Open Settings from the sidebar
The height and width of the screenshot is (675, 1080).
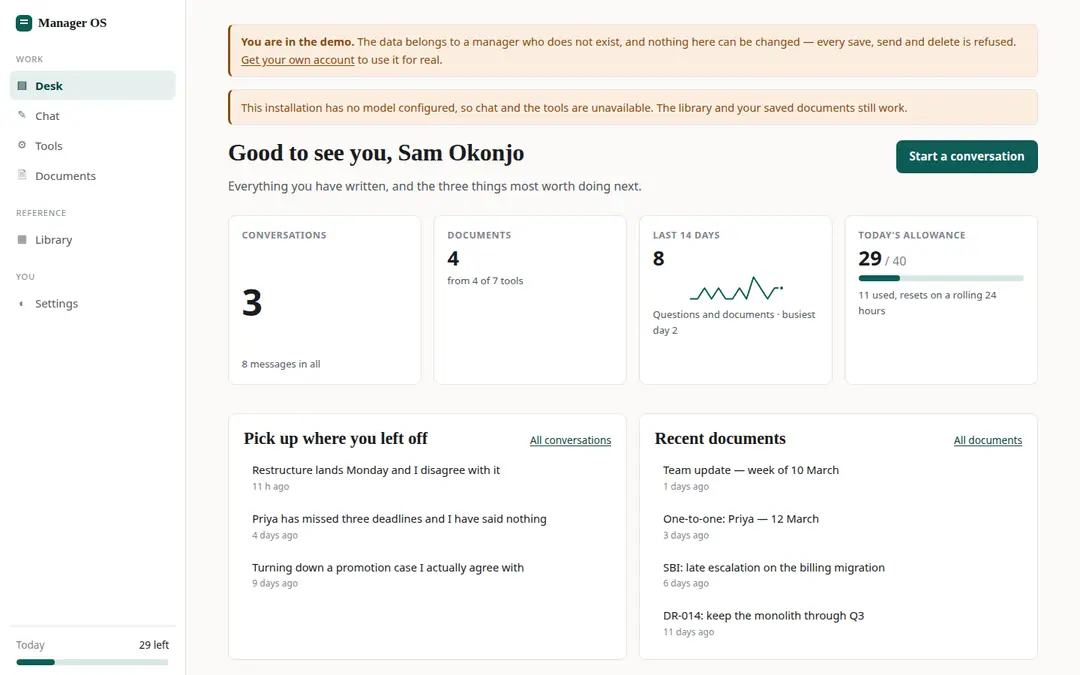point(92,303)
